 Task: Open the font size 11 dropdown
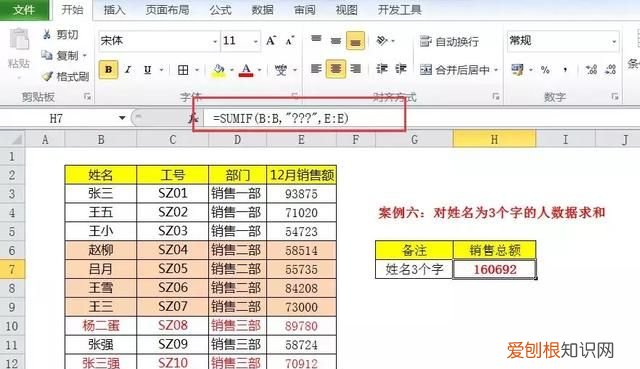256,42
